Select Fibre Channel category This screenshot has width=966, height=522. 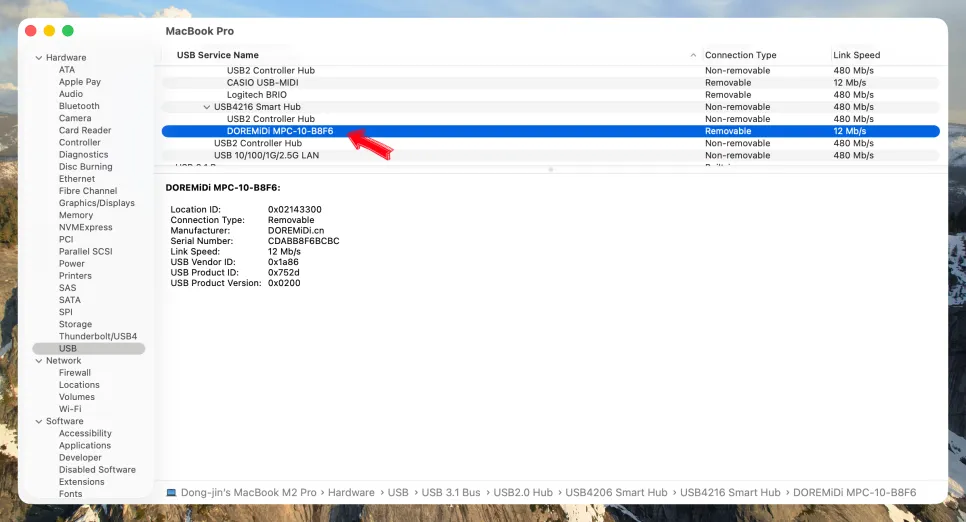point(87,191)
